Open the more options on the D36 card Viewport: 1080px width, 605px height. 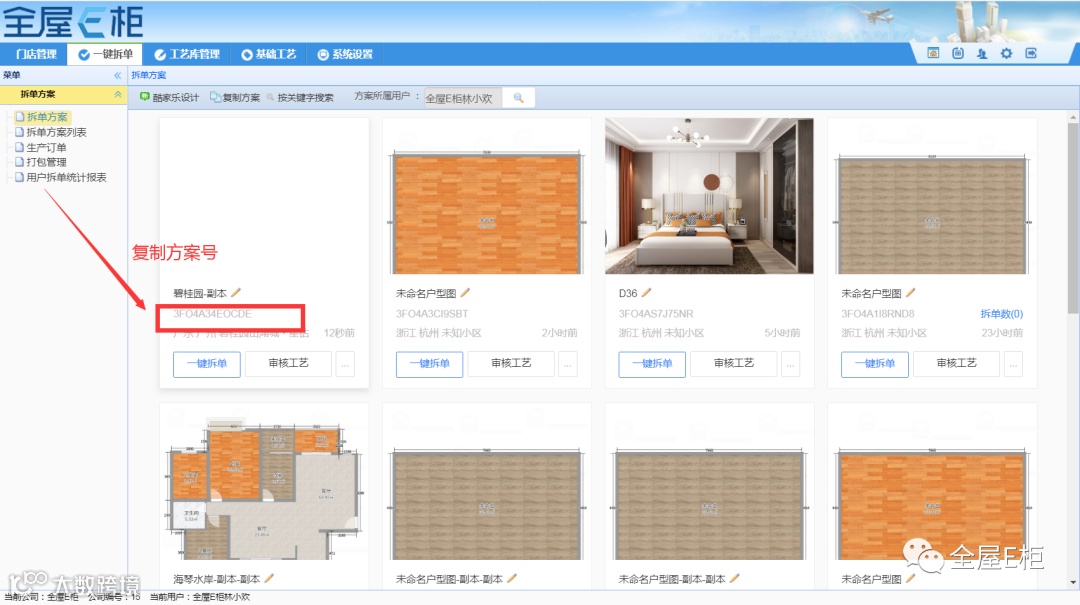(x=791, y=364)
